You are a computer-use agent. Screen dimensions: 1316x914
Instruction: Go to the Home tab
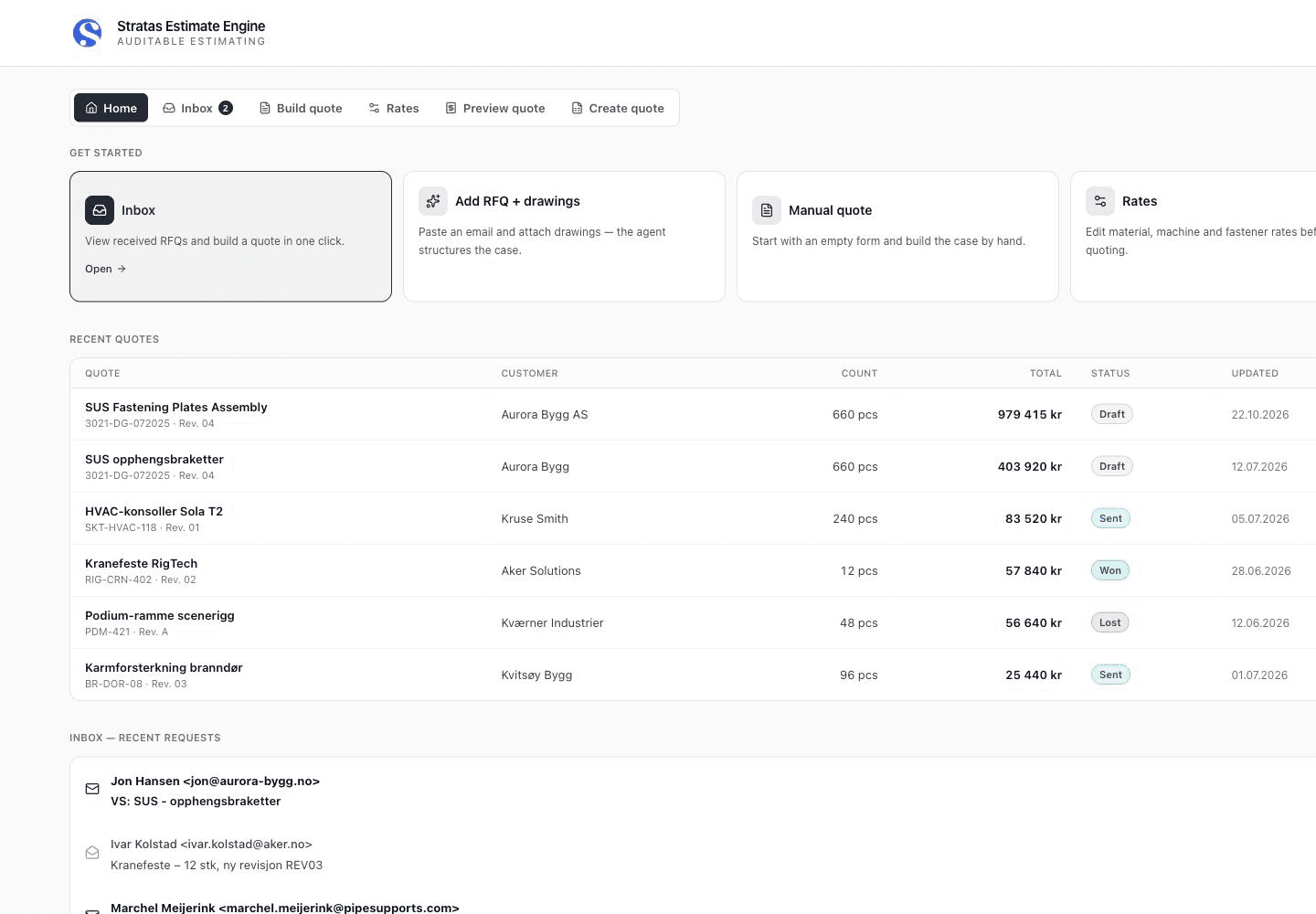click(111, 108)
